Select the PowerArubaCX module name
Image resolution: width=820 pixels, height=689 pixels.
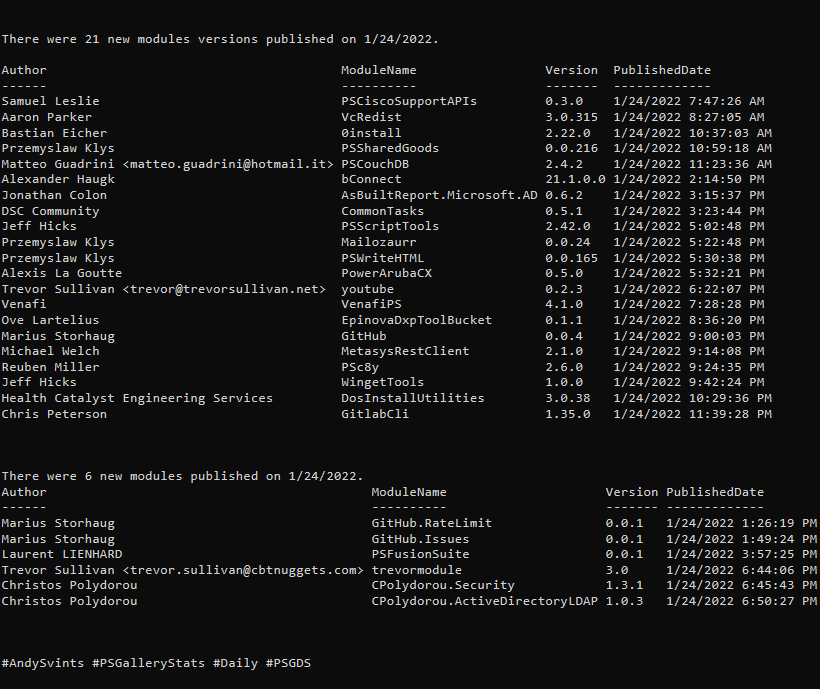[386, 273]
